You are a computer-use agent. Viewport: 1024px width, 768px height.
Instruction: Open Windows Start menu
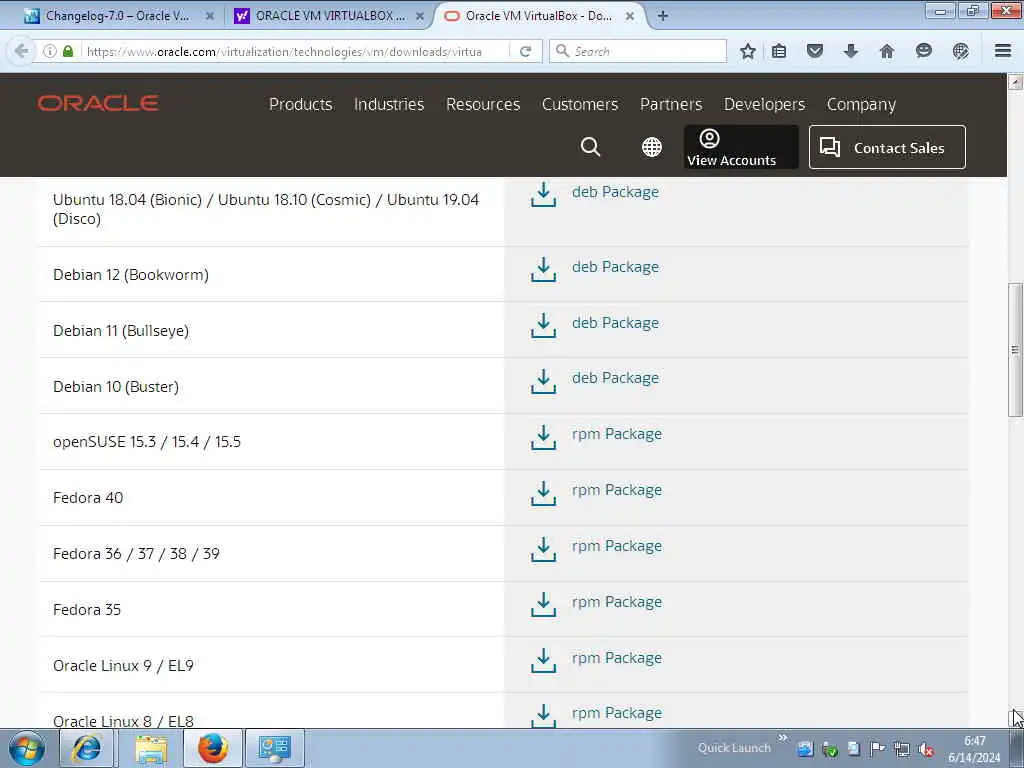point(27,748)
